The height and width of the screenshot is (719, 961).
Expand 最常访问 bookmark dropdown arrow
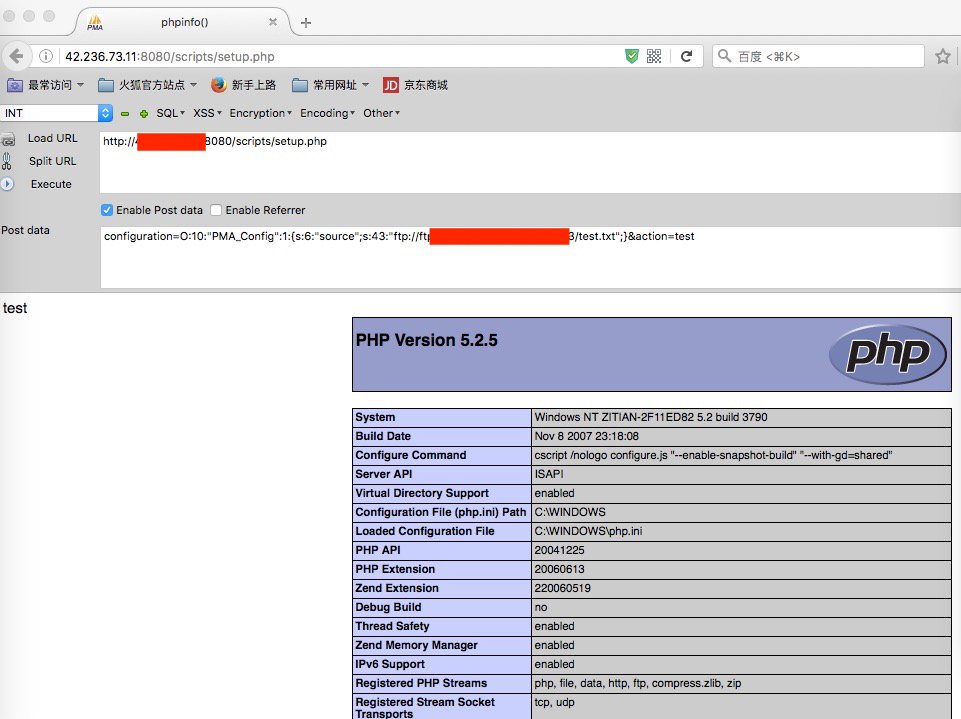coord(80,85)
